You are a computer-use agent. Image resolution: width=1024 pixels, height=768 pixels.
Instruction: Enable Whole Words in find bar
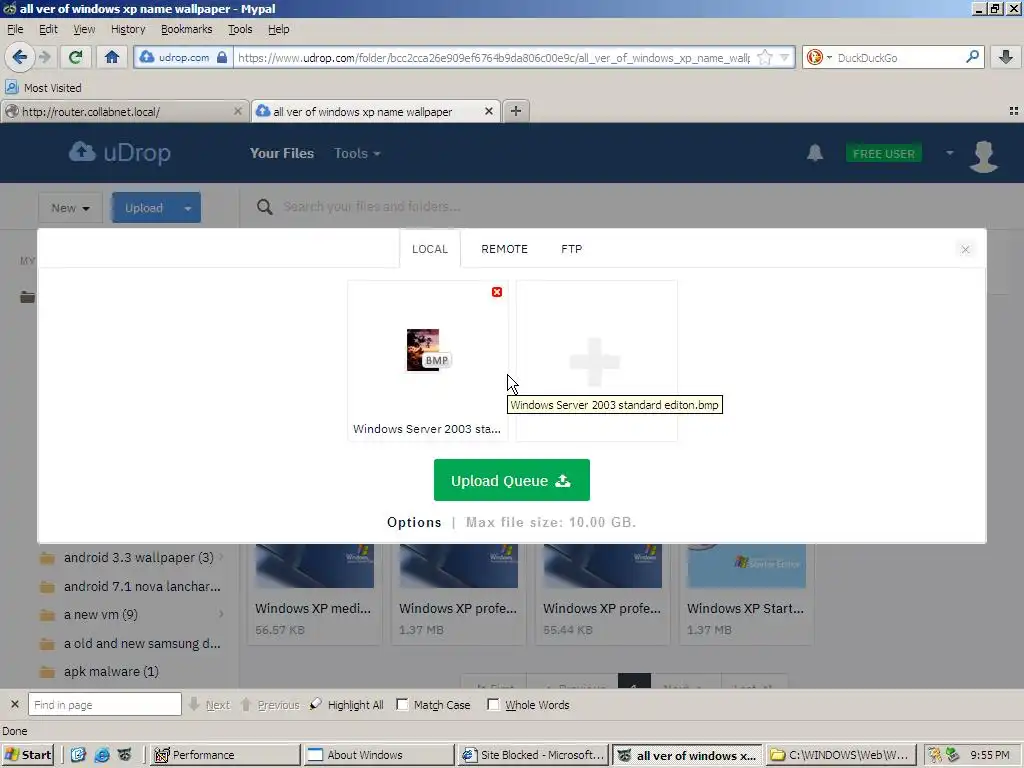click(494, 705)
